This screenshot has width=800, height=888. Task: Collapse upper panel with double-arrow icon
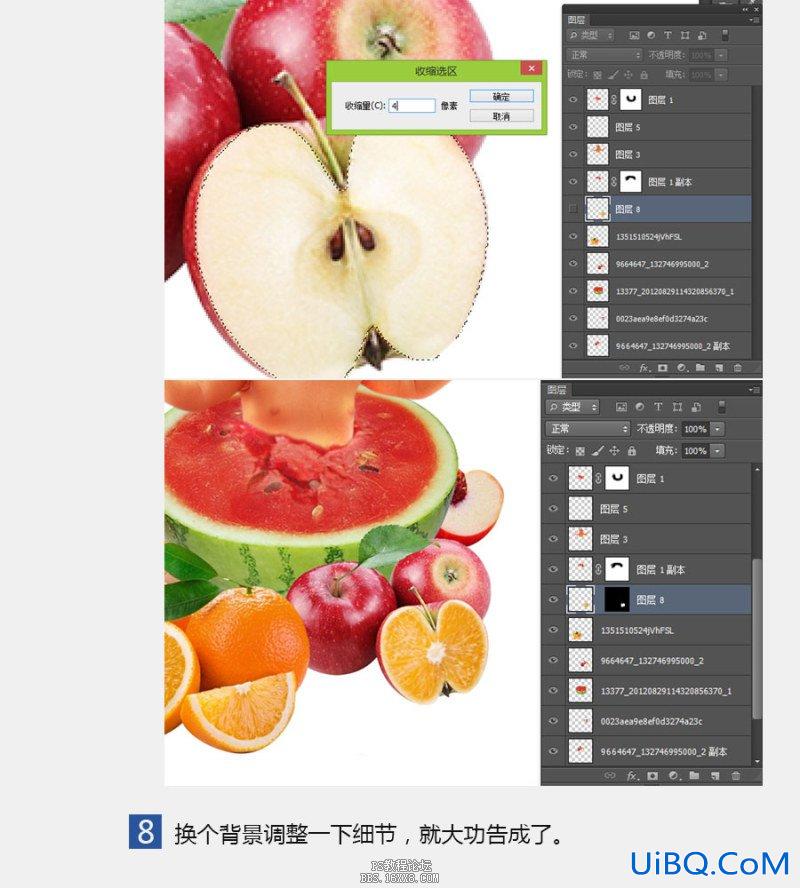tap(745, 10)
